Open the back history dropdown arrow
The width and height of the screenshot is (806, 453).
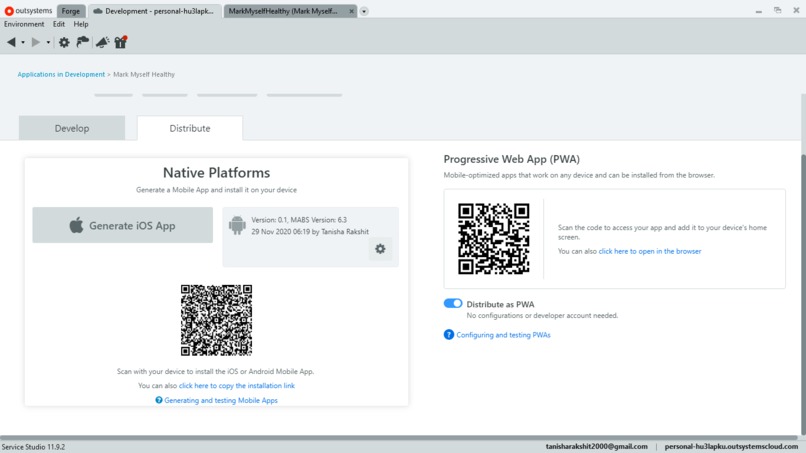(23, 43)
